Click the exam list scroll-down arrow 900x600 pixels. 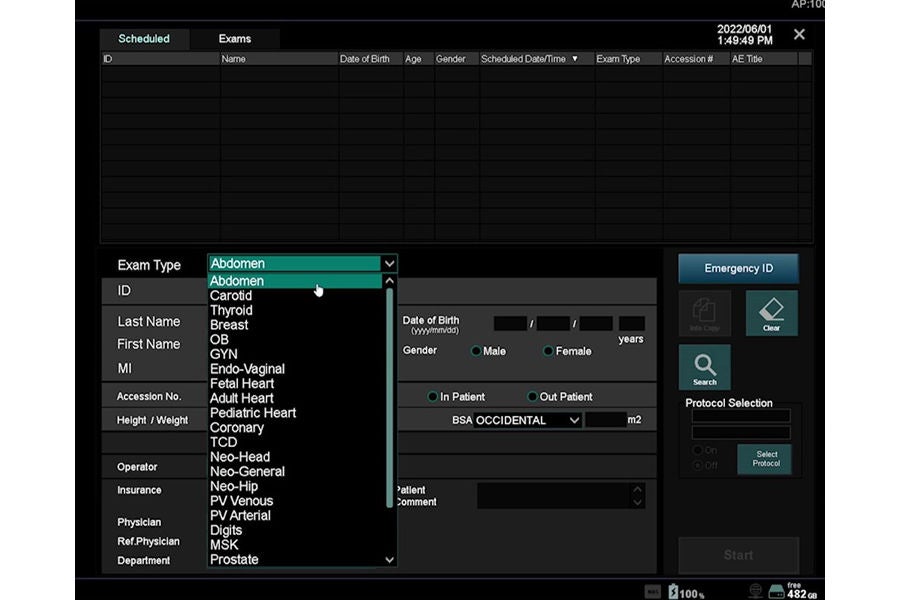(389, 560)
